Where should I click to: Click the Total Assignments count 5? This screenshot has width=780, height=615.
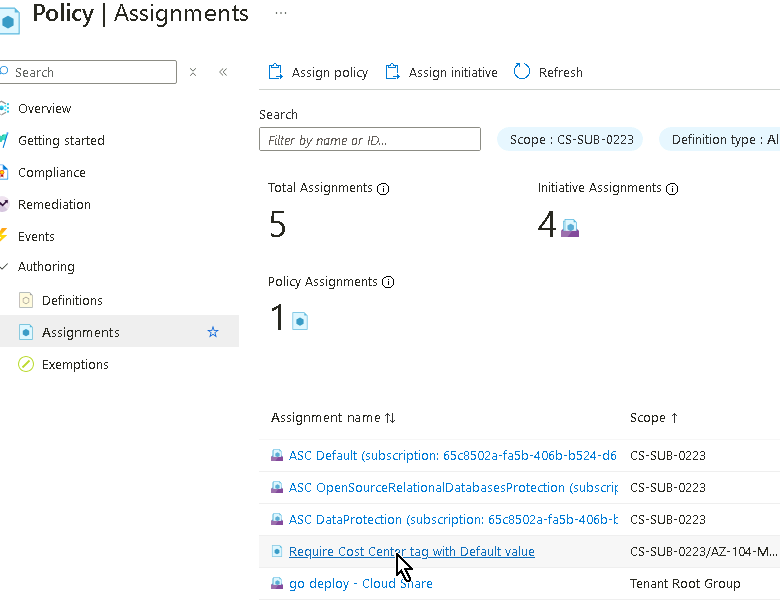pyautogui.click(x=278, y=224)
